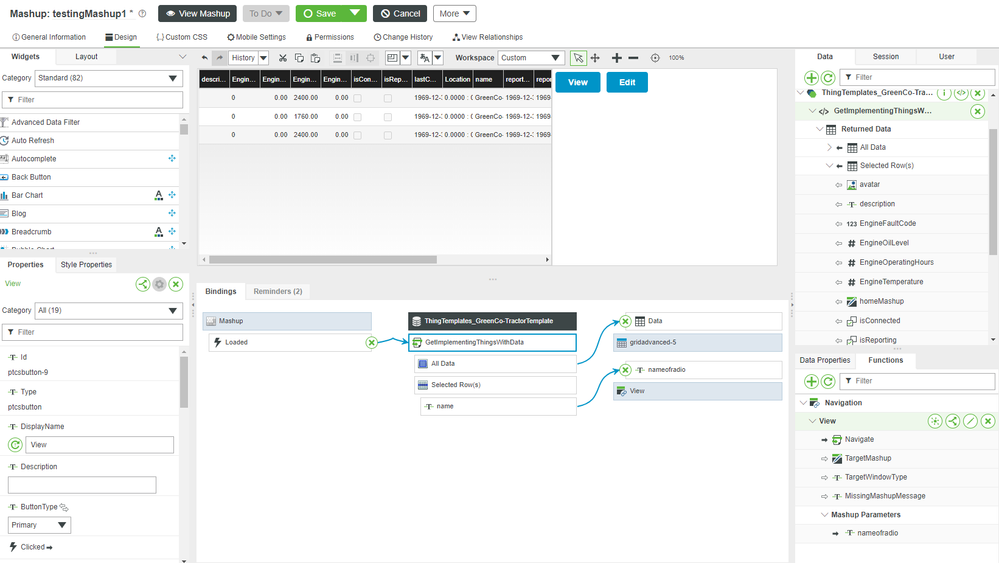Remove binding from Loaded to GetImplementingThingsWithData
This screenshot has width=999, height=563.
371,343
